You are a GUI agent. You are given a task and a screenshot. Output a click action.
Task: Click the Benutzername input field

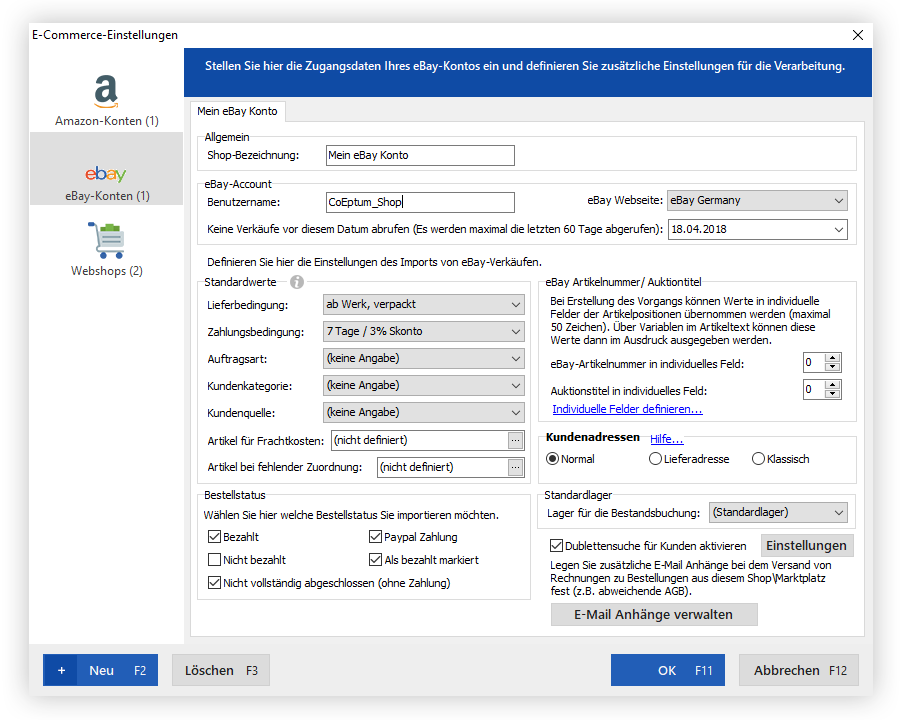pyautogui.click(x=420, y=202)
